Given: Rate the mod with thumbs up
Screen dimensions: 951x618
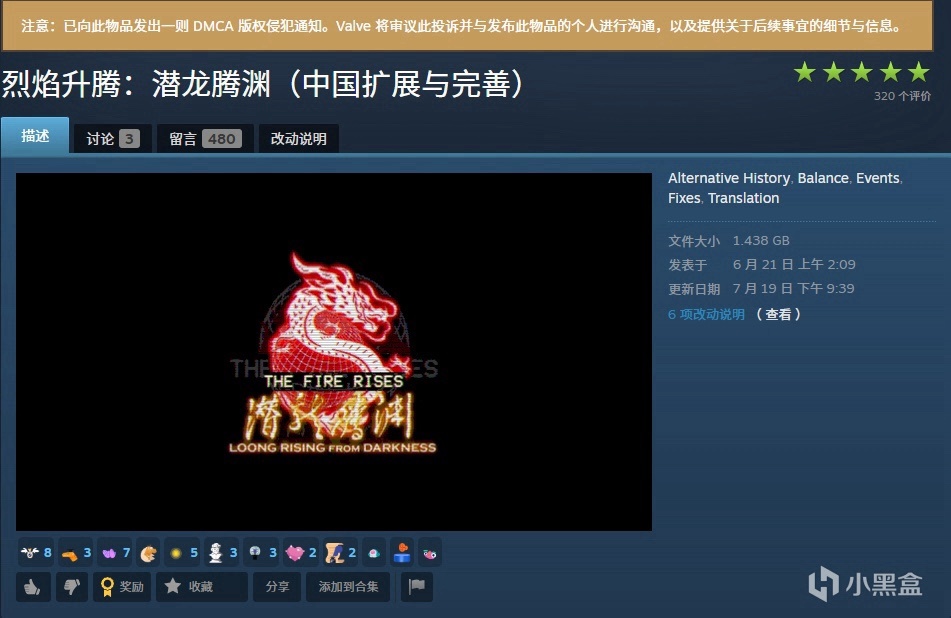Looking at the screenshot, I should pos(33,586).
